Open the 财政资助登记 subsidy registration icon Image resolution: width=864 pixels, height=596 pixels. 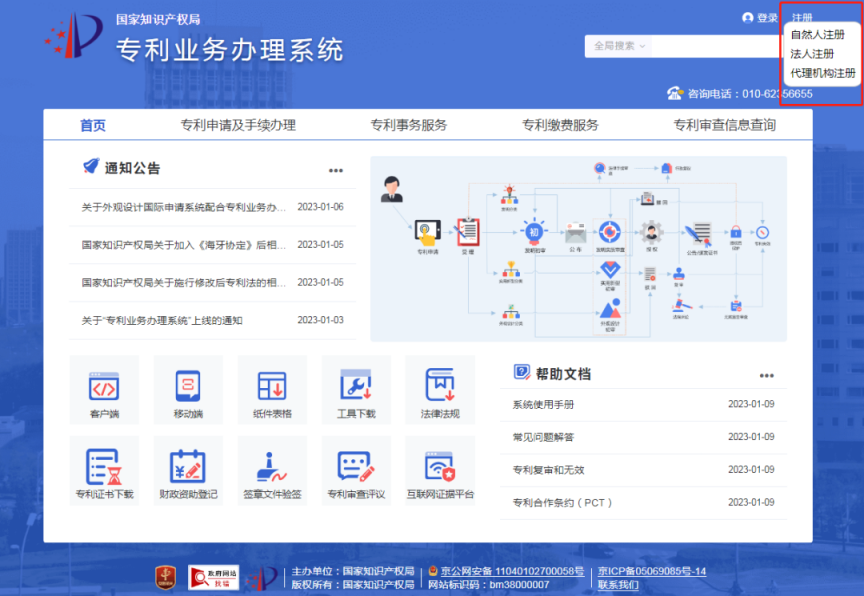click(188, 470)
